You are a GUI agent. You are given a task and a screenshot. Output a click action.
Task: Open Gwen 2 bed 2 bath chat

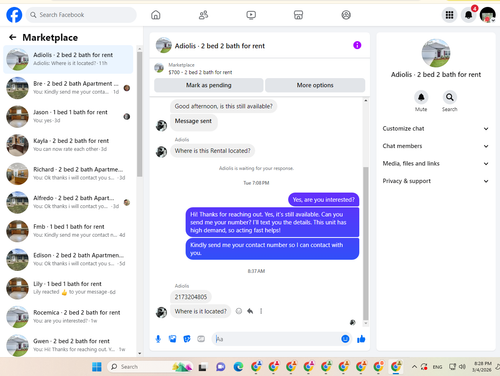click(68, 345)
